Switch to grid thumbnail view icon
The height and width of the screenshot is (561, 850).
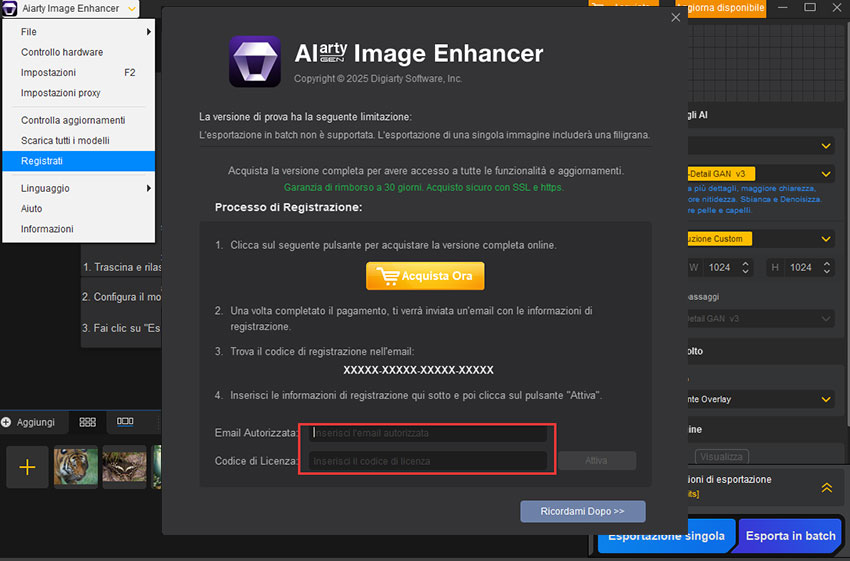point(87,422)
